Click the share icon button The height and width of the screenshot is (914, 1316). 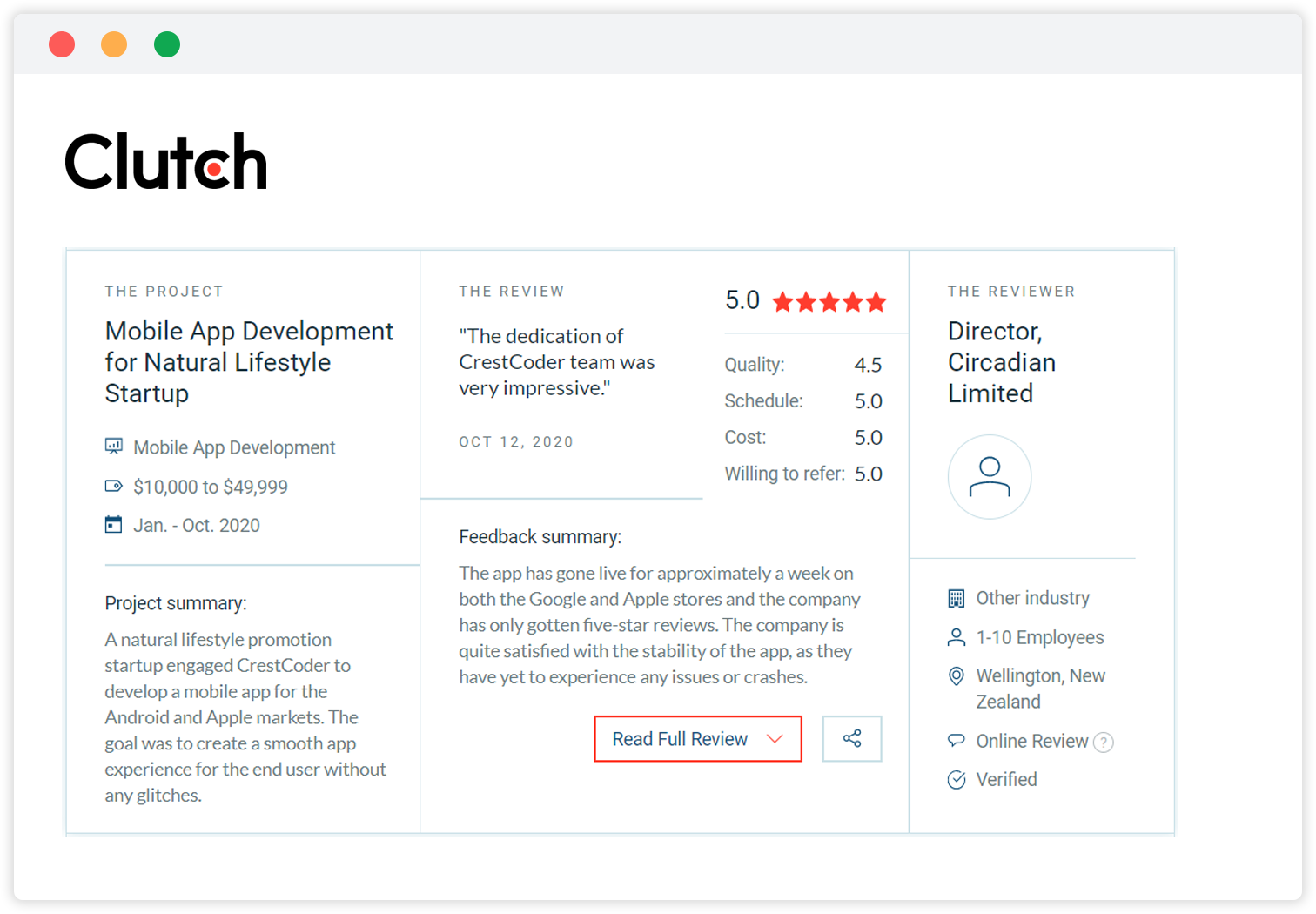(851, 739)
